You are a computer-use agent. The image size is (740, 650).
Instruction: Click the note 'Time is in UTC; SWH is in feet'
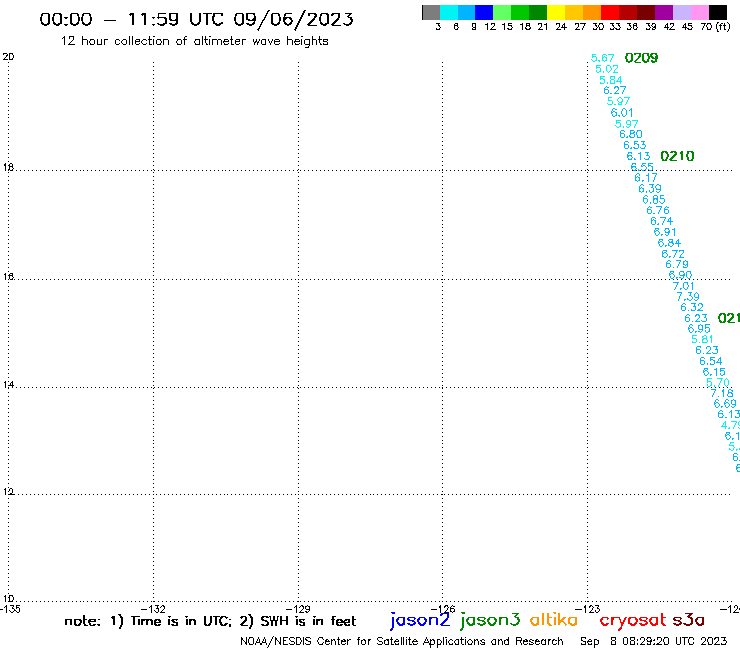[x=210, y=621]
